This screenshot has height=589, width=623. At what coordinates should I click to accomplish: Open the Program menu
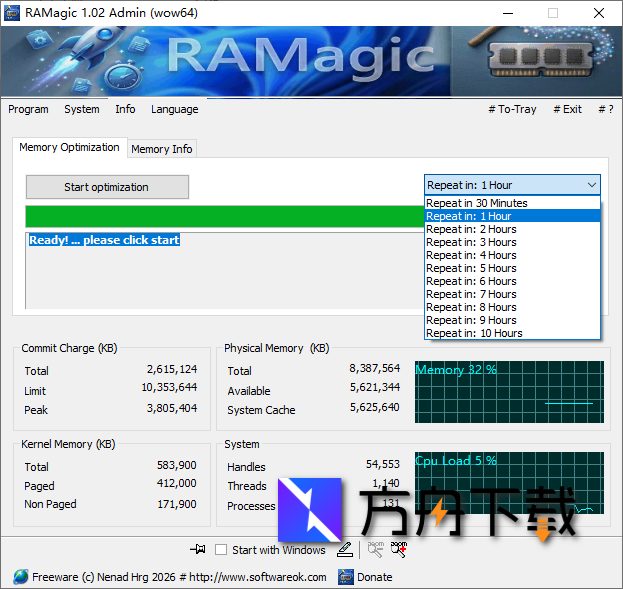28,109
